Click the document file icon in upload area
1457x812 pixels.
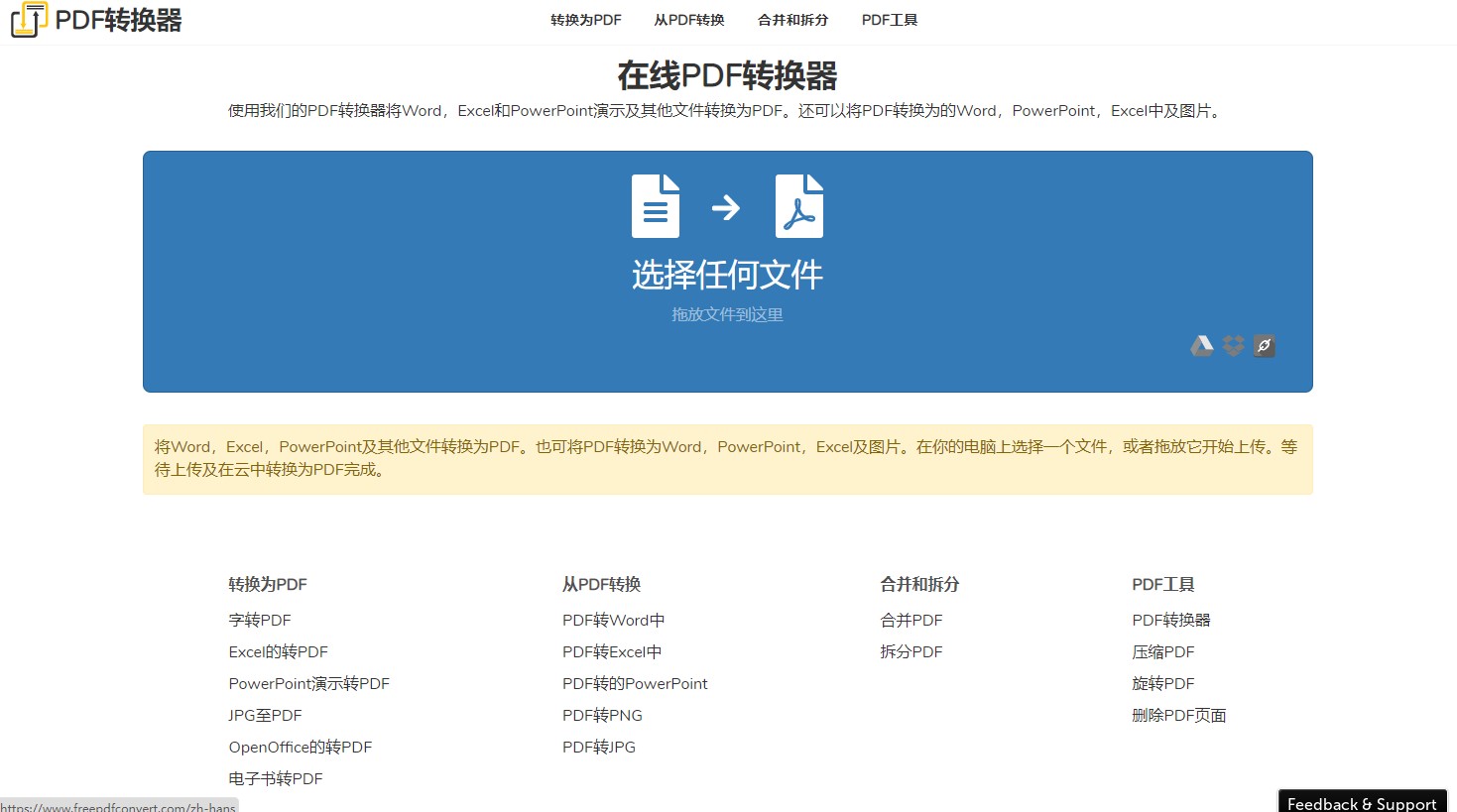656,206
